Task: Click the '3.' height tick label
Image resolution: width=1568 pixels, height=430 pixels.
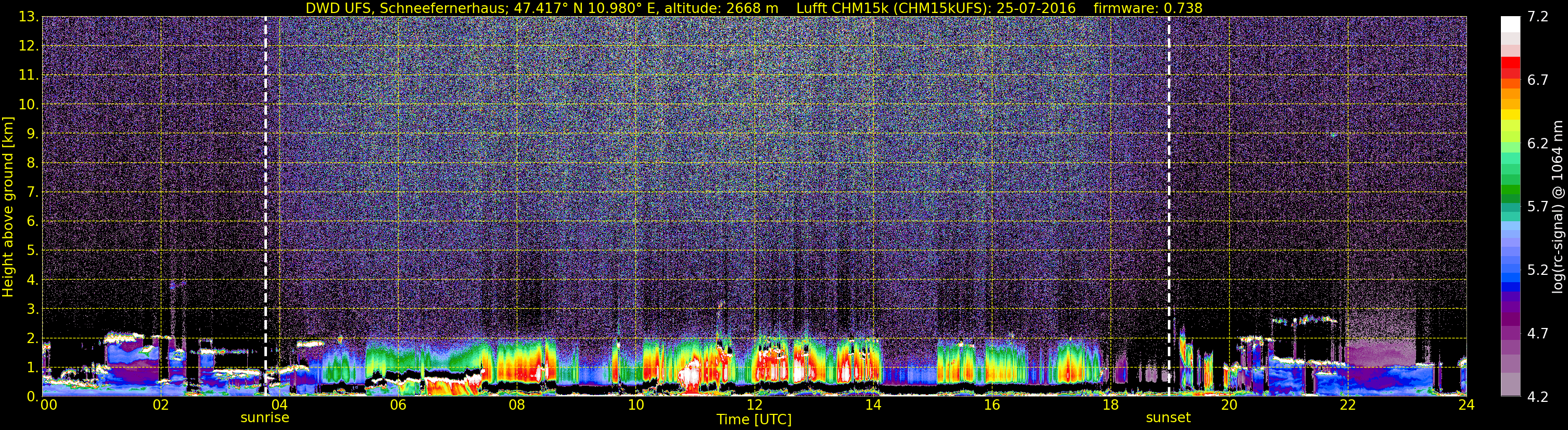Action: click(33, 309)
